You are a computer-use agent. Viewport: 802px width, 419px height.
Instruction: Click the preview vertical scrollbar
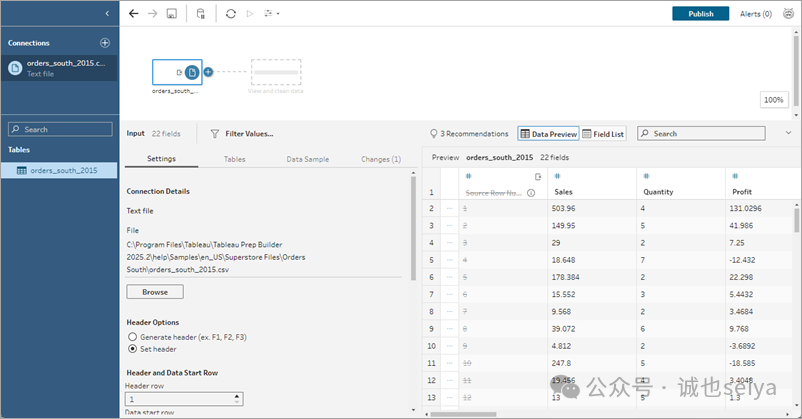(x=796, y=219)
